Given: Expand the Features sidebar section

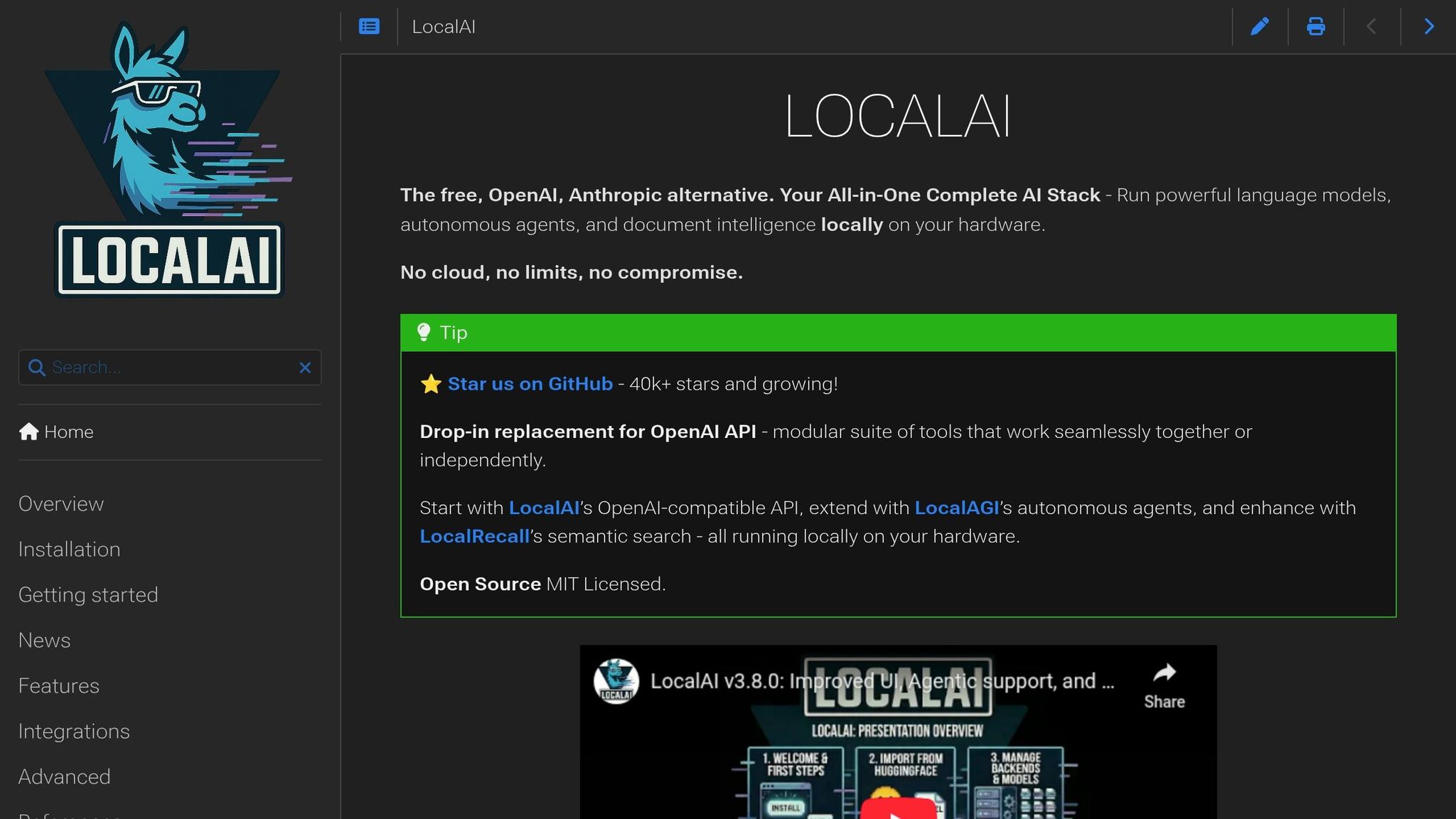Looking at the screenshot, I should point(58,686).
